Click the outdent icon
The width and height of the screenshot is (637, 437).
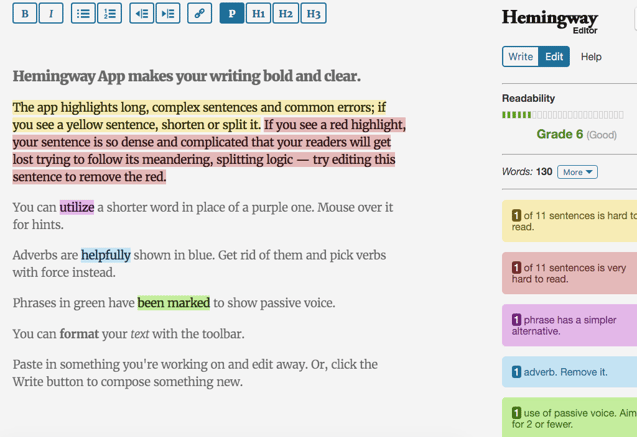point(142,14)
